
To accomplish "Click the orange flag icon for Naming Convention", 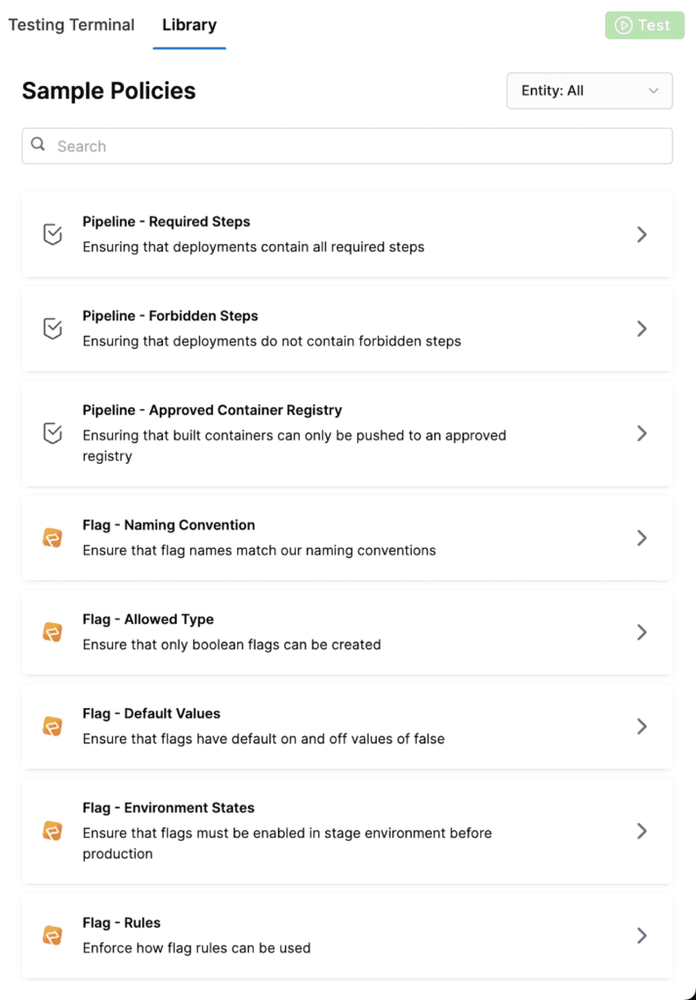I will 53,538.
